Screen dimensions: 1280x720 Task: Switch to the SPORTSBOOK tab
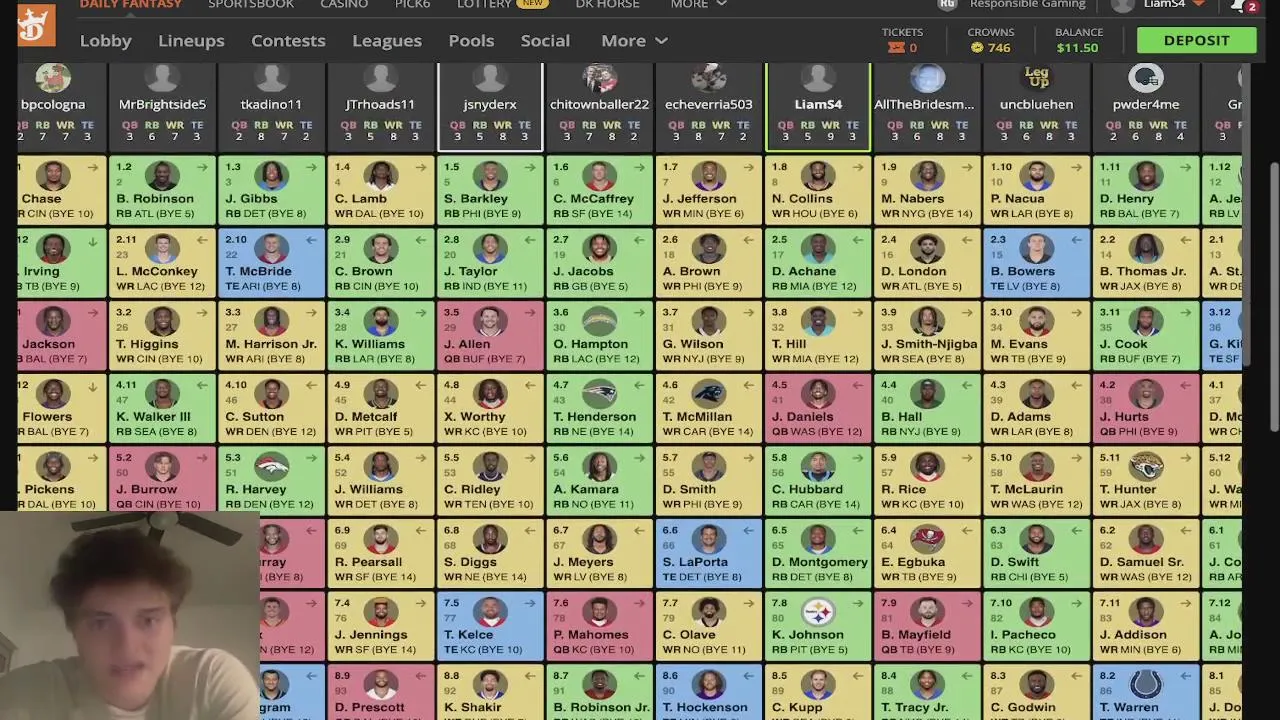pyautogui.click(x=251, y=5)
